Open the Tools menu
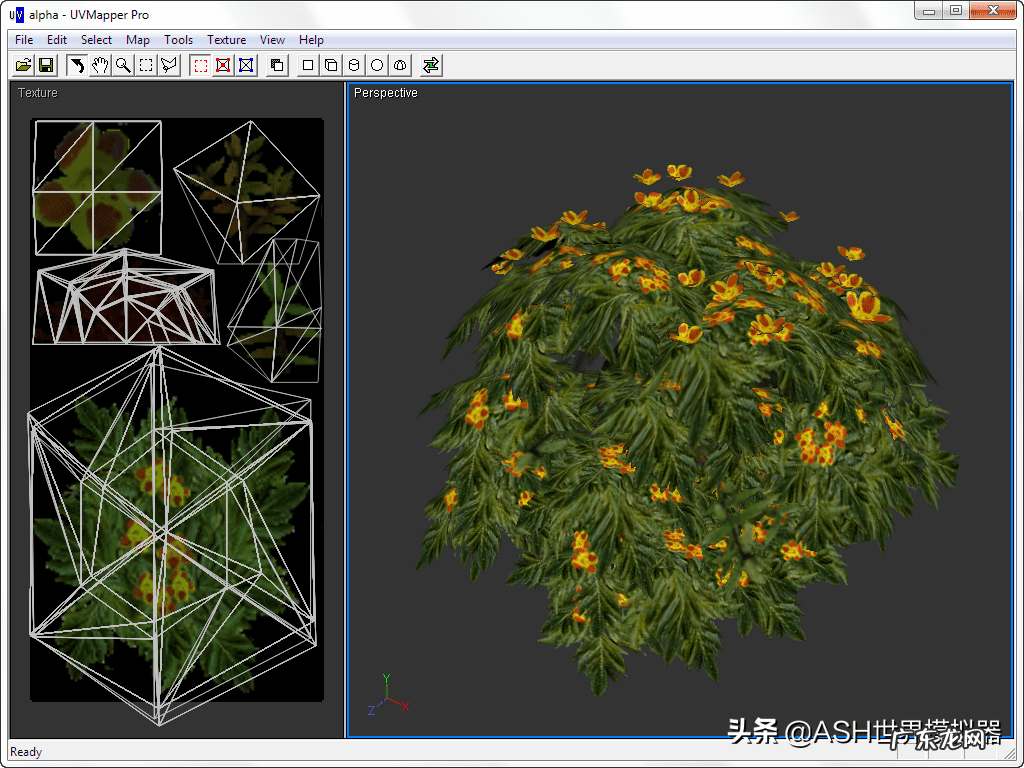Image resolution: width=1024 pixels, height=768 pixels. click(178, 40)
